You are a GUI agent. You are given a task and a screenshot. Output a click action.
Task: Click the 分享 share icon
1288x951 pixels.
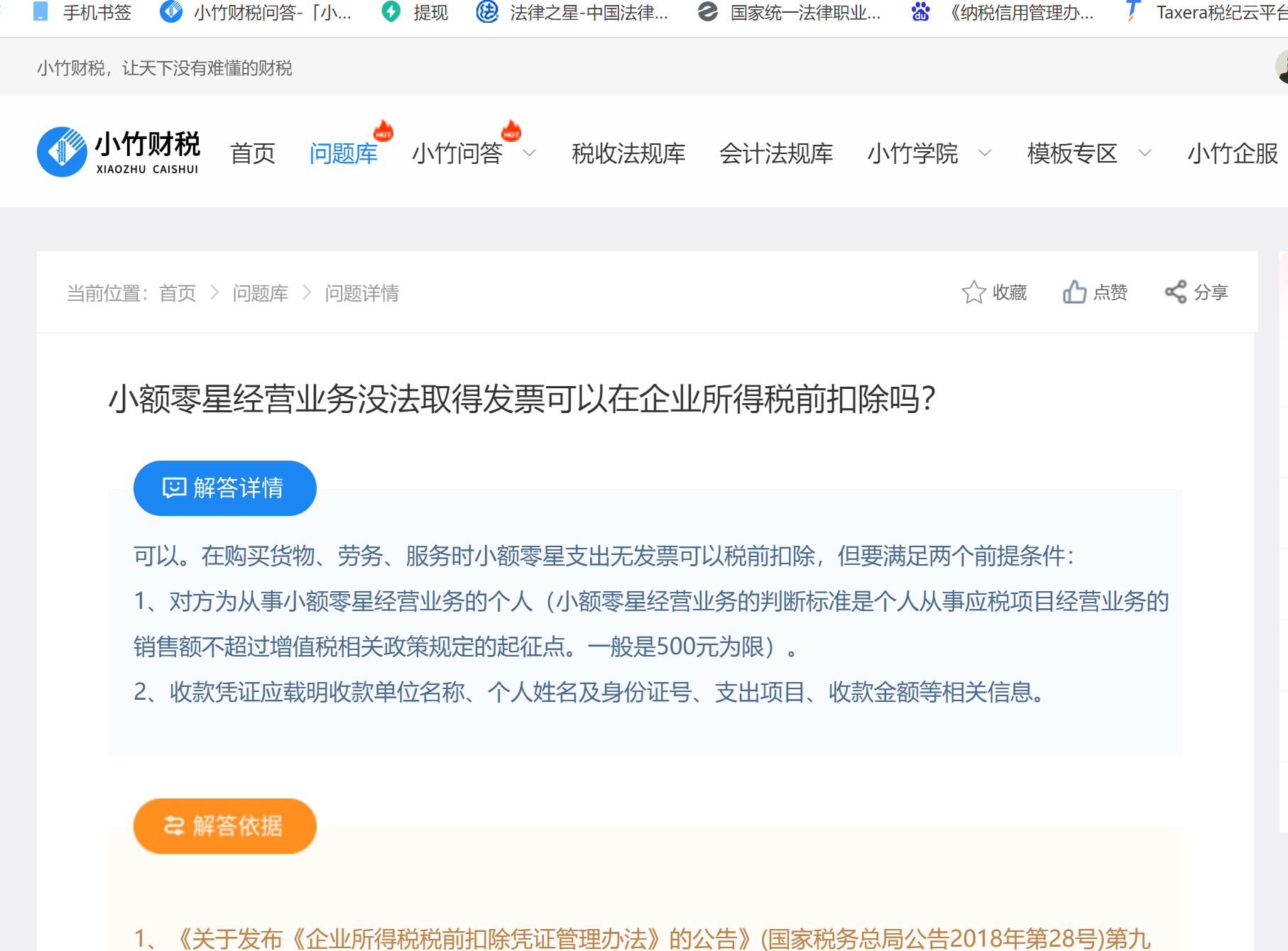[x=1176, y=292]
